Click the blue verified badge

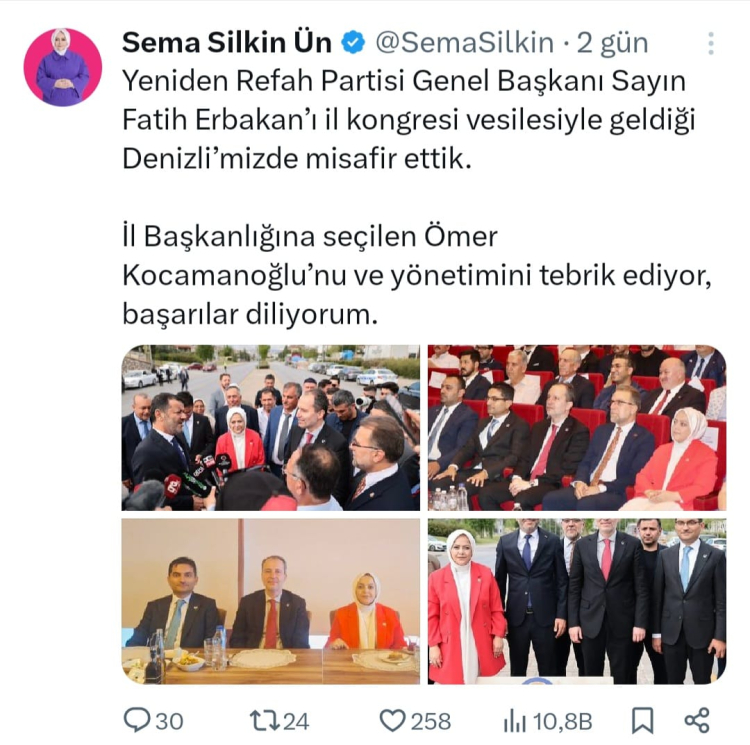tap(353, 43)
